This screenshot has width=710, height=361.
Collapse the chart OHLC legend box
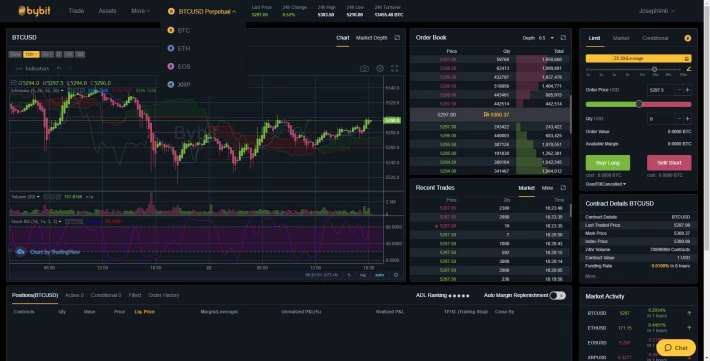tap(14, 83)
